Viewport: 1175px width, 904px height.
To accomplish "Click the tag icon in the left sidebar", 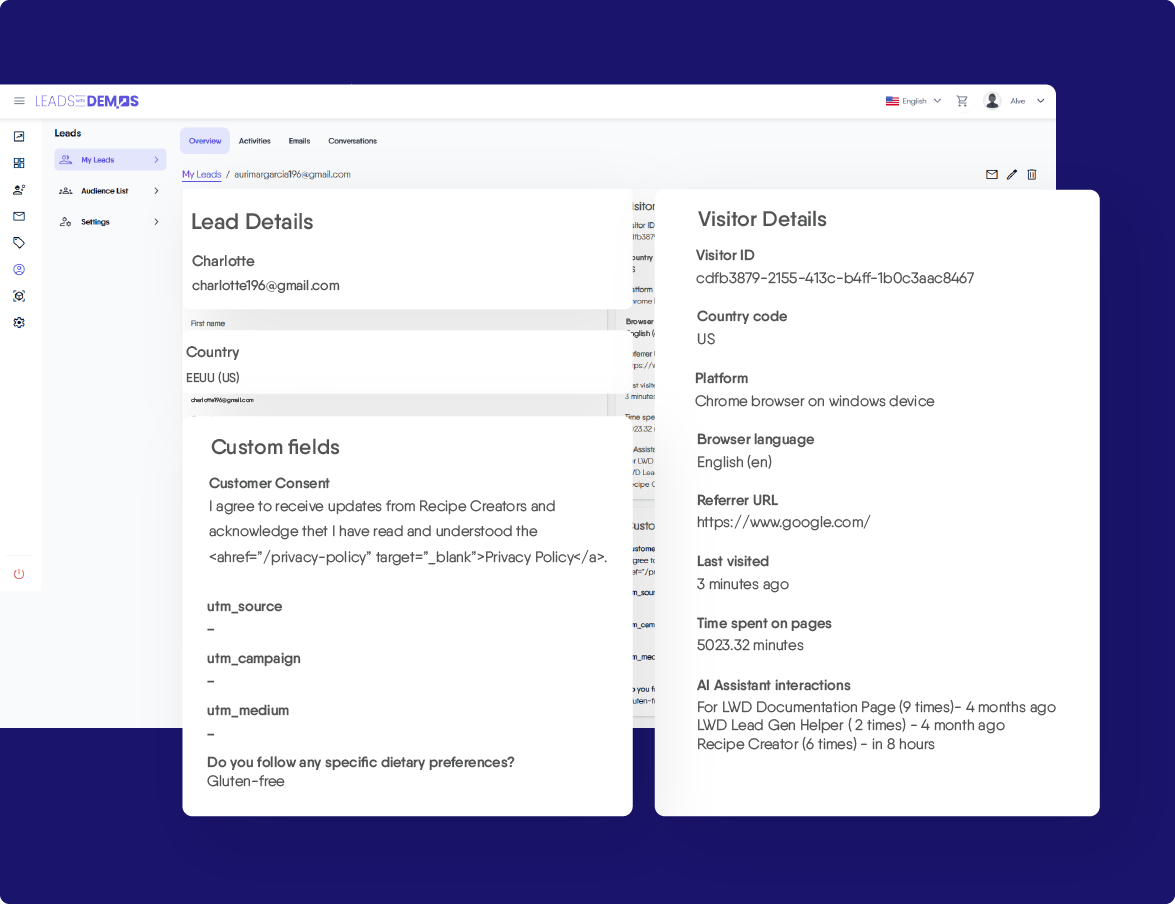I will point(19,242).
